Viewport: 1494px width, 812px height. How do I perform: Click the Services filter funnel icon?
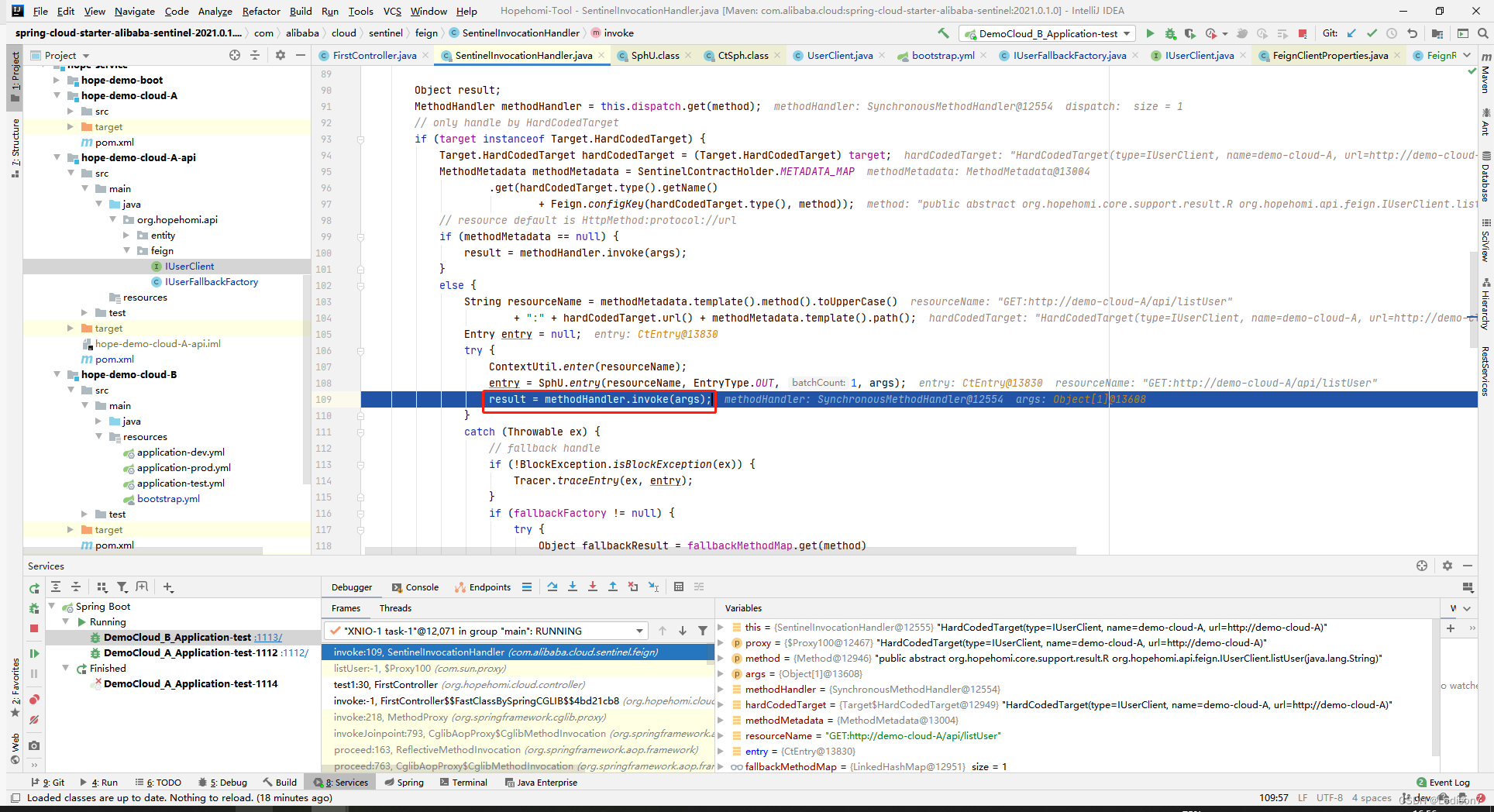tap(122, 587)
